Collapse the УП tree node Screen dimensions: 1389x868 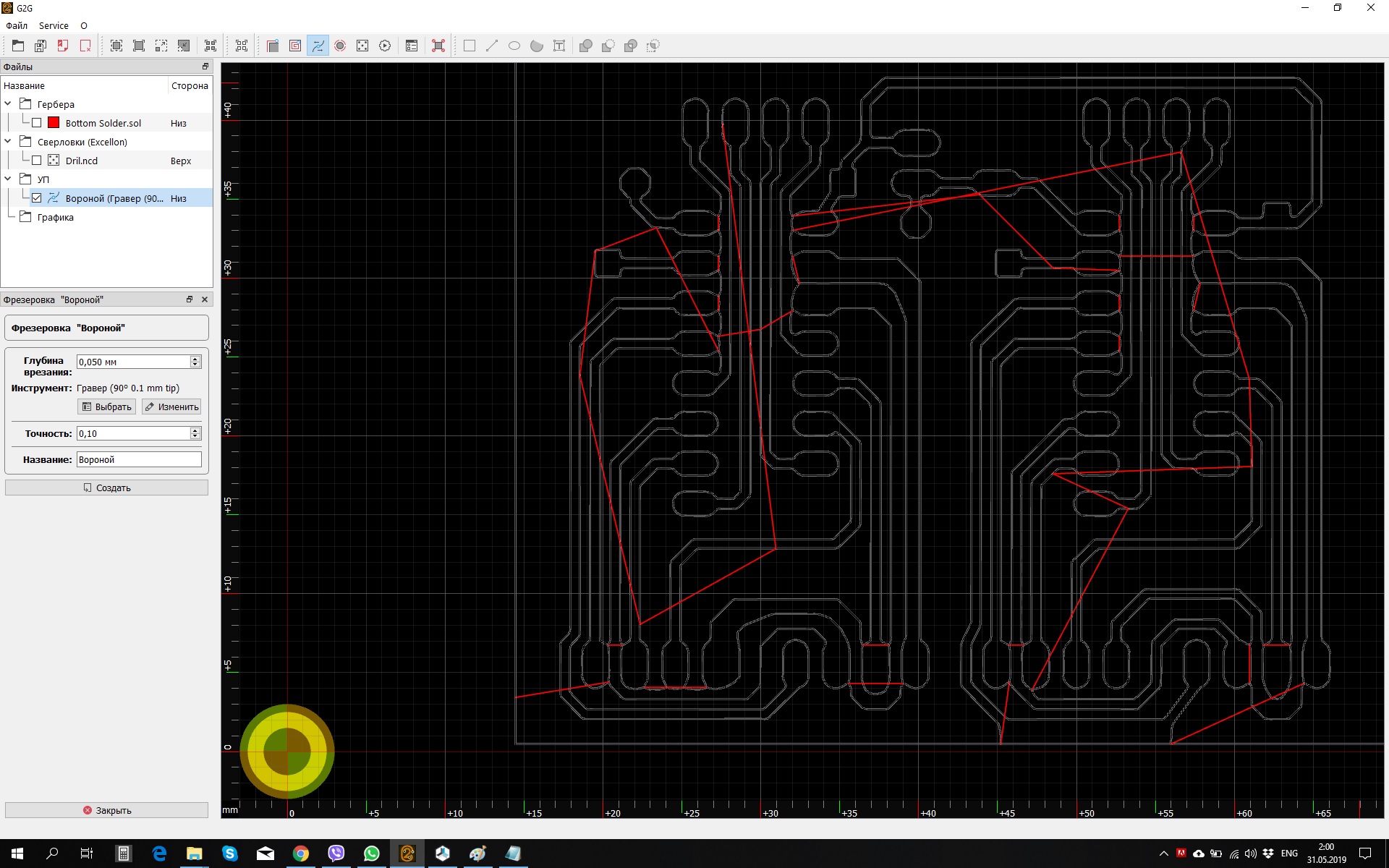[x=8, y=179]
